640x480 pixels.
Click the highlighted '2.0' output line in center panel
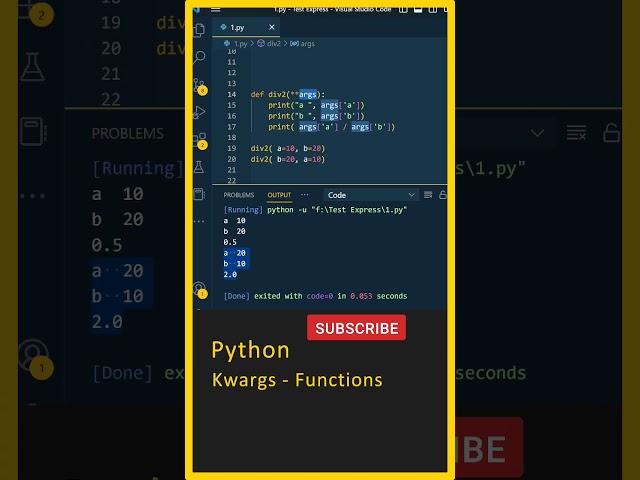coord(230,274)
